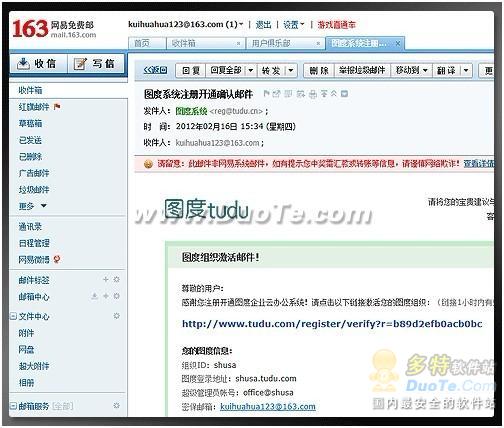Click the gear icon on the 邮件标签 row
Viewport: 504px width, 428px height.
point(116,279)
